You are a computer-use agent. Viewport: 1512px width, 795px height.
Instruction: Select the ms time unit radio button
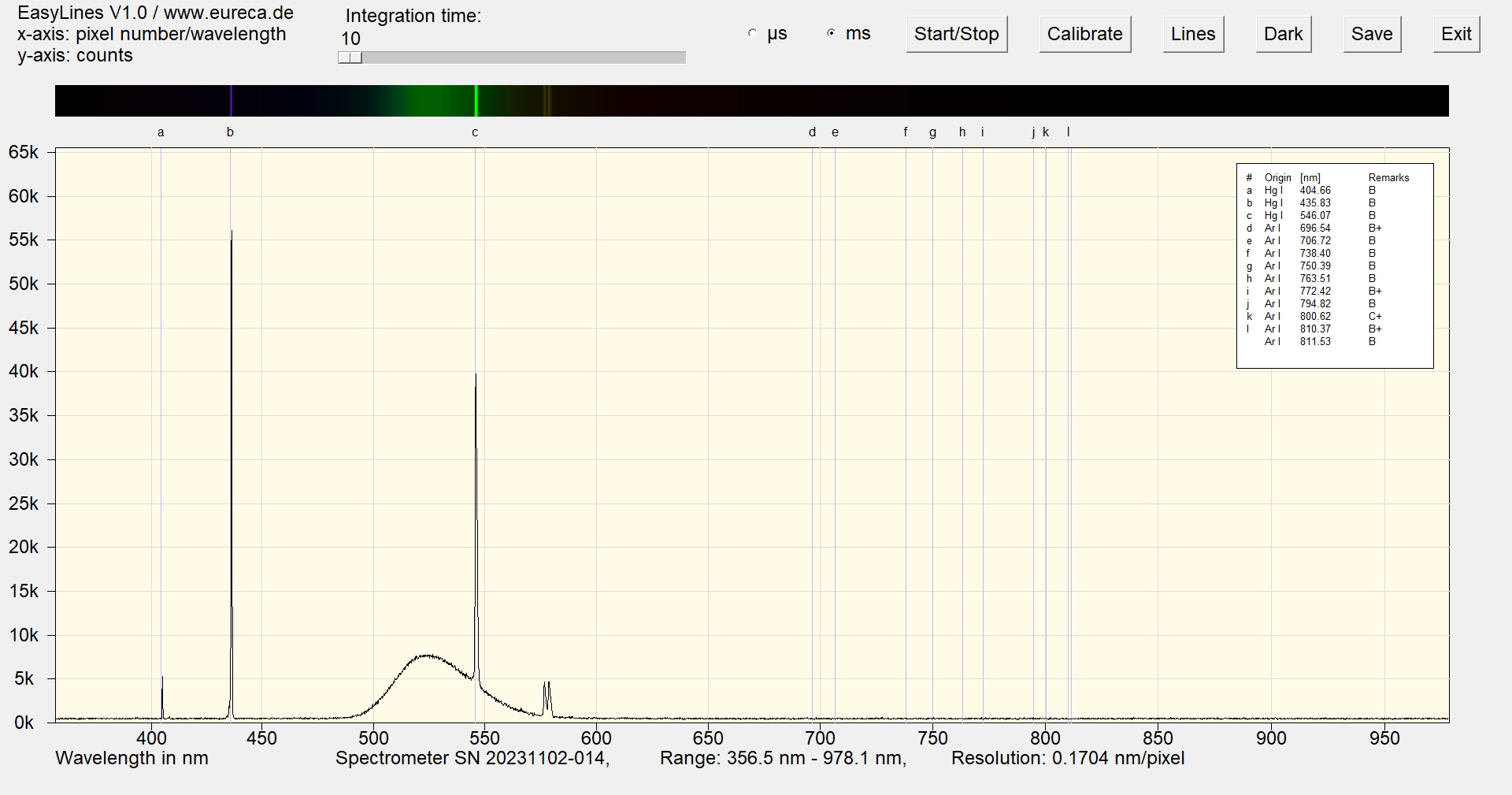[831, 34]
